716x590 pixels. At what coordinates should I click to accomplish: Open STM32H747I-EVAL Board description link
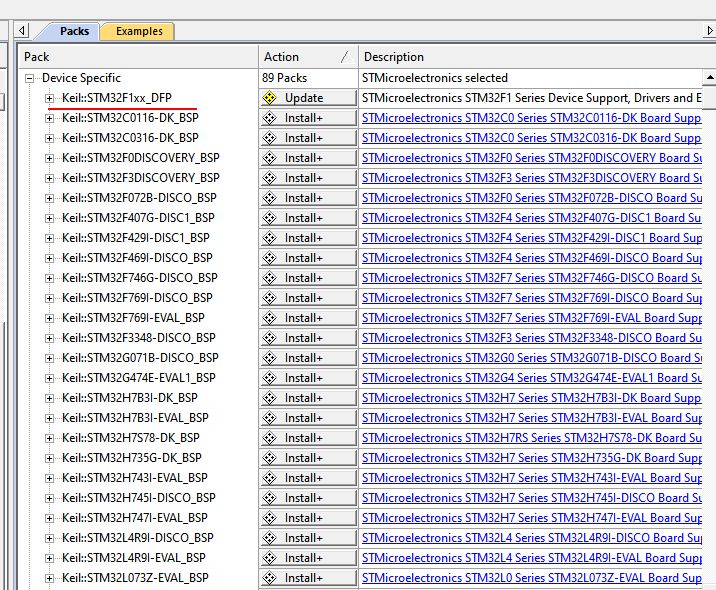coord(532,518)
